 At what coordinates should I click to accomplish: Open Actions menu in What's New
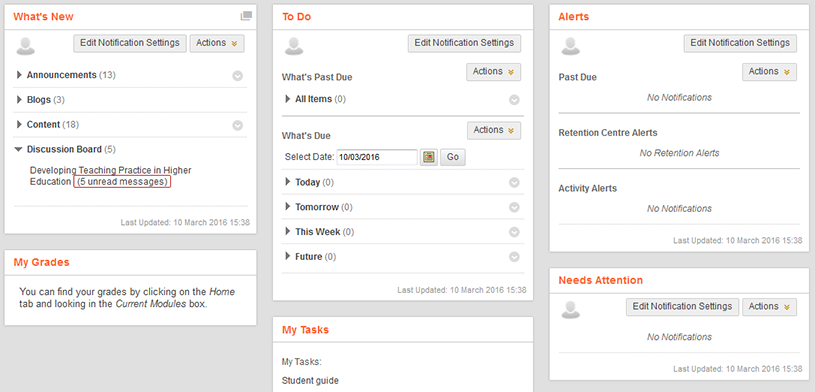[x=217, y=43]
